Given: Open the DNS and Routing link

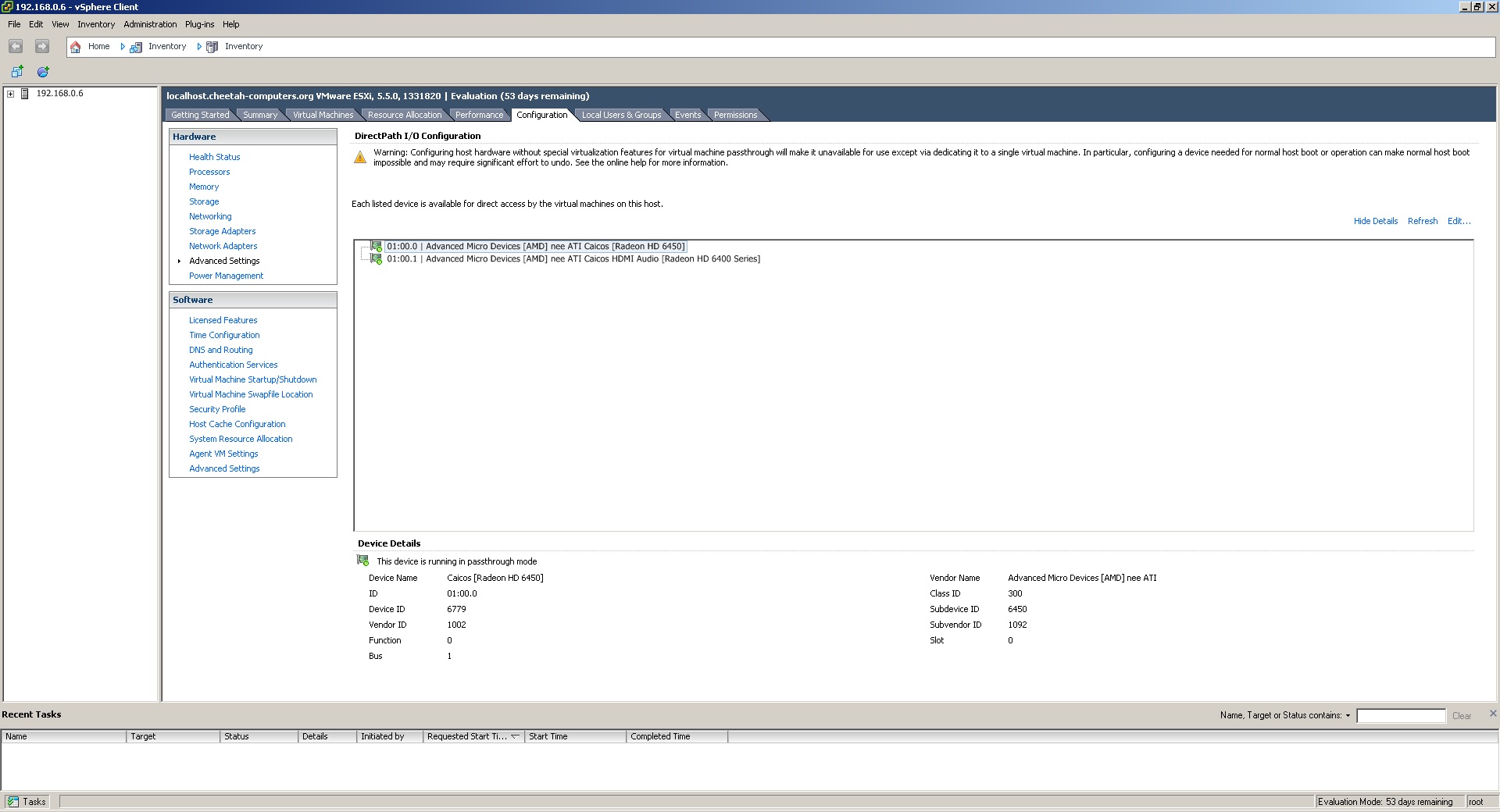Looking at the screenshot, I should click(220, 350).
